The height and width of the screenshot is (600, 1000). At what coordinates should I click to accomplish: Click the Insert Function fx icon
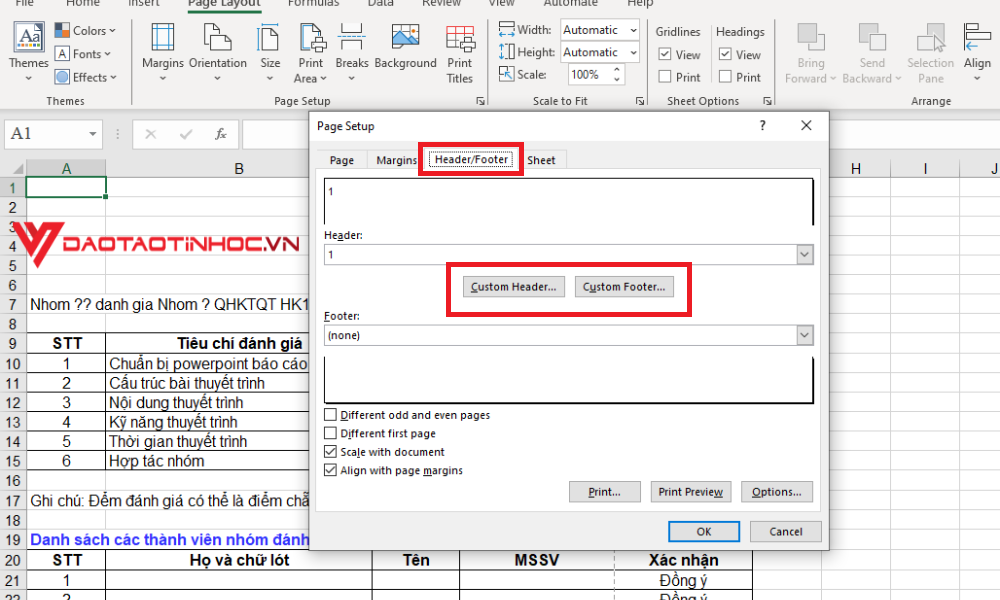(221, 134)
